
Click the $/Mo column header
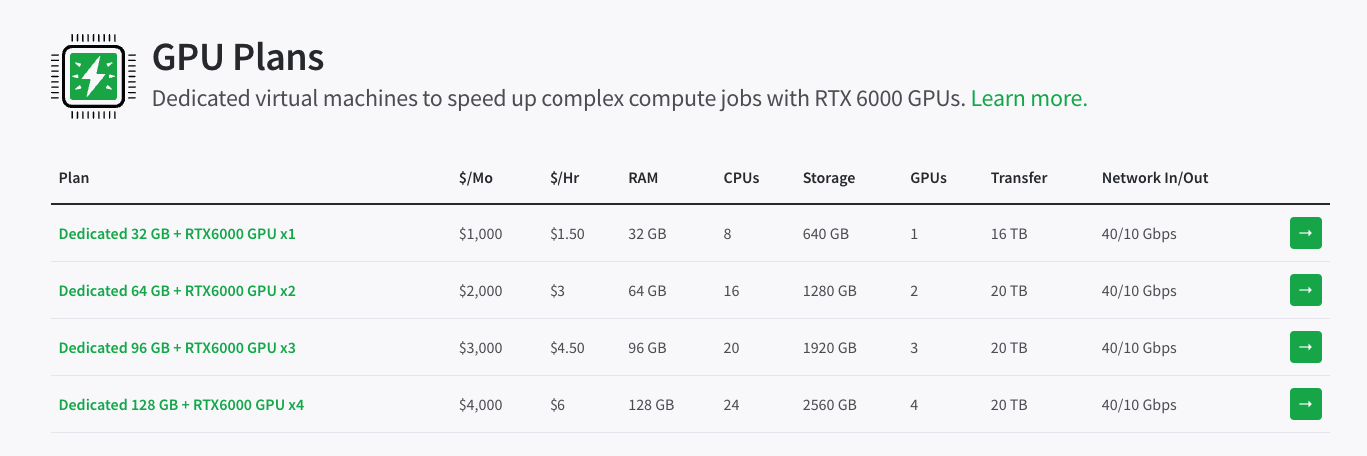click(x=476, y=178)
